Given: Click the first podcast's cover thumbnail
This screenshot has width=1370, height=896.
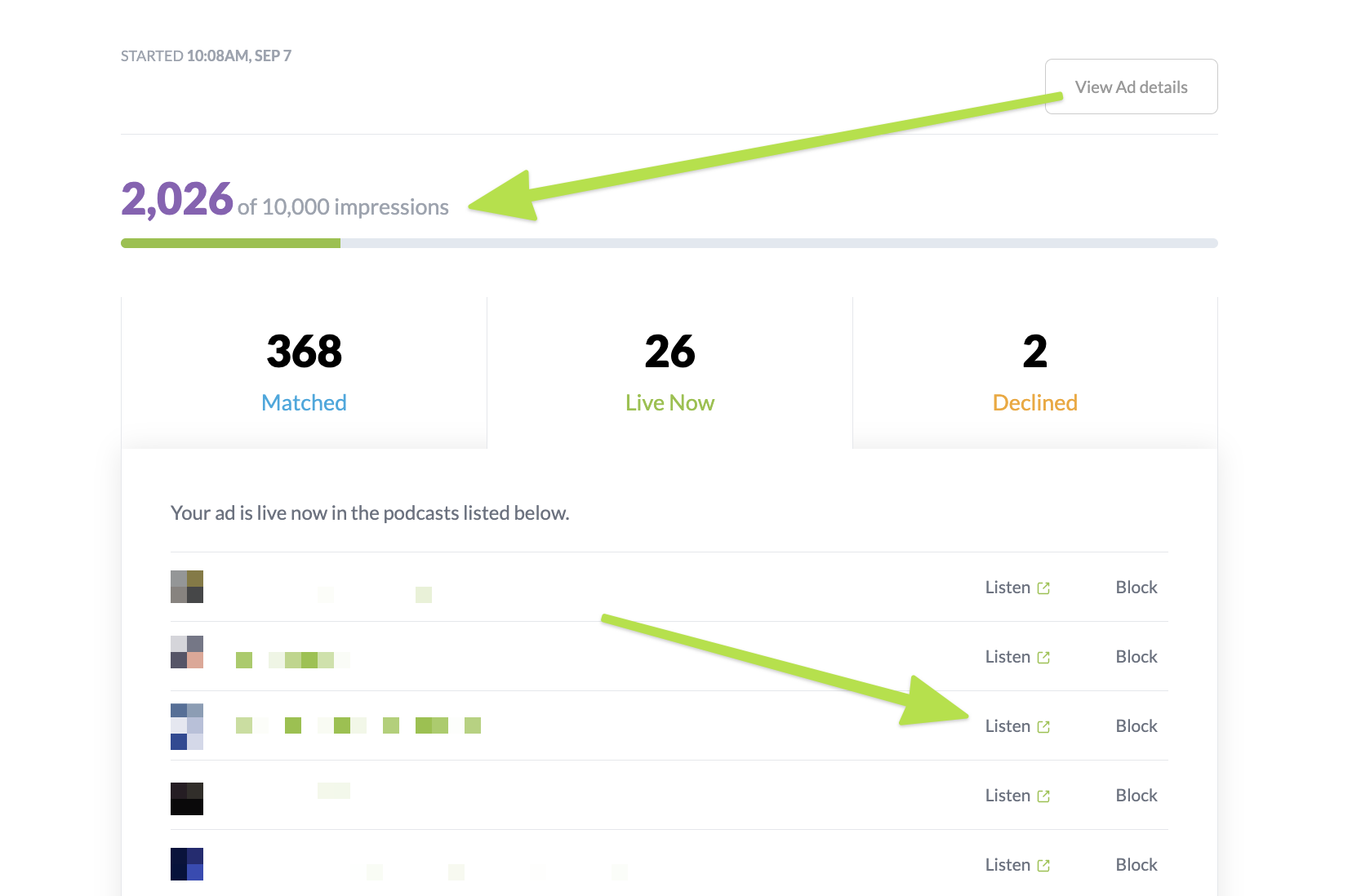Looking at the screenshot, I should coord(187,587).
